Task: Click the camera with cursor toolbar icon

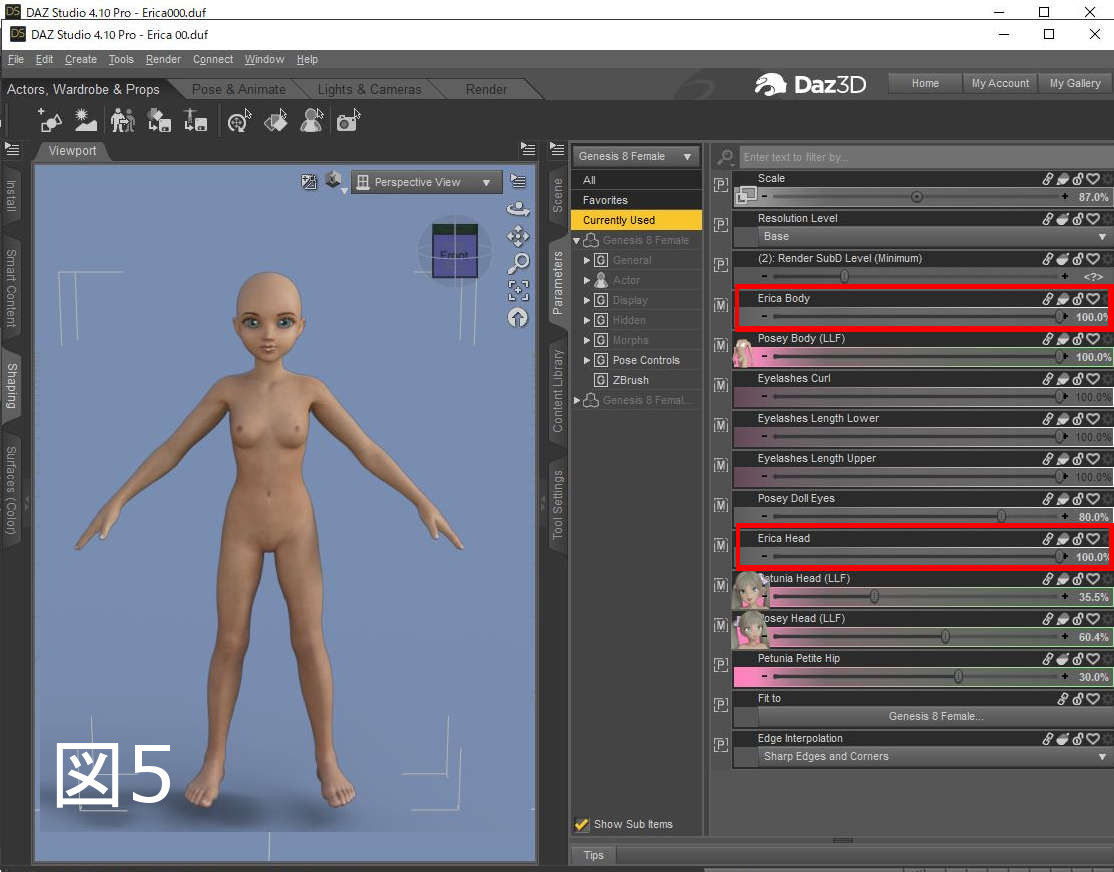Action: (348, 121)
